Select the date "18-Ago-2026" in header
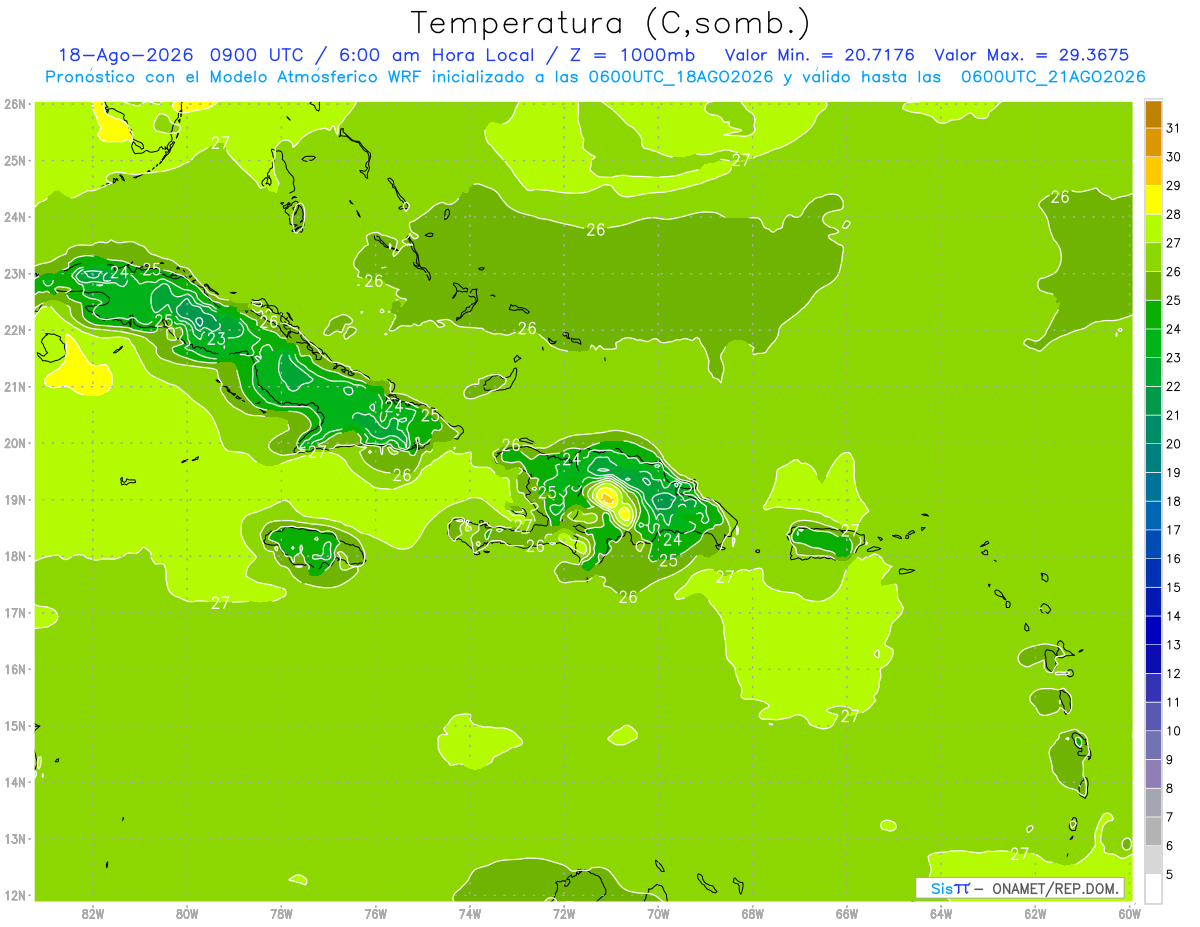The width and height of the screenshot is (1200, 927). (125, 55)
